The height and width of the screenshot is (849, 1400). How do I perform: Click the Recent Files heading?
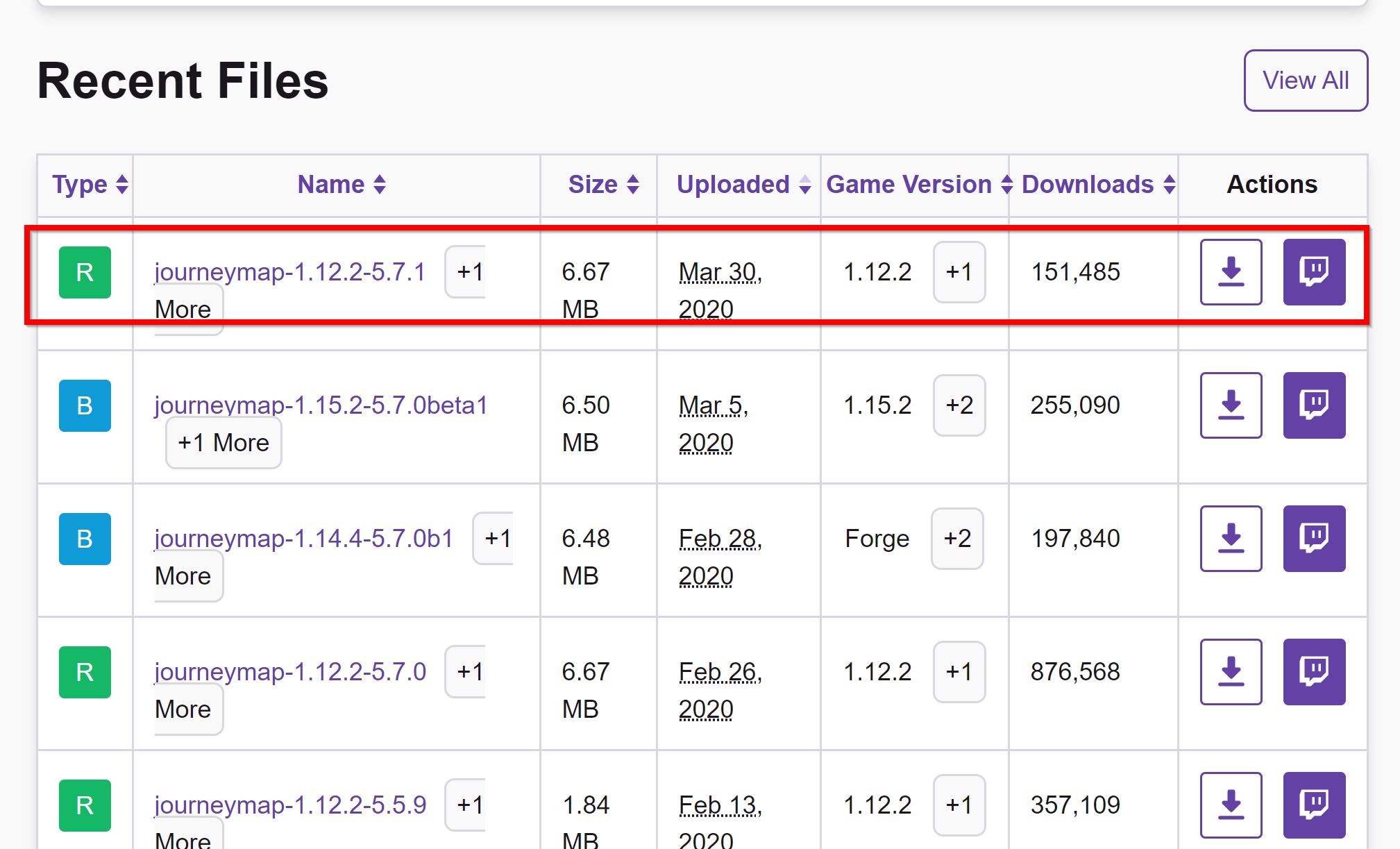point(183,81)
